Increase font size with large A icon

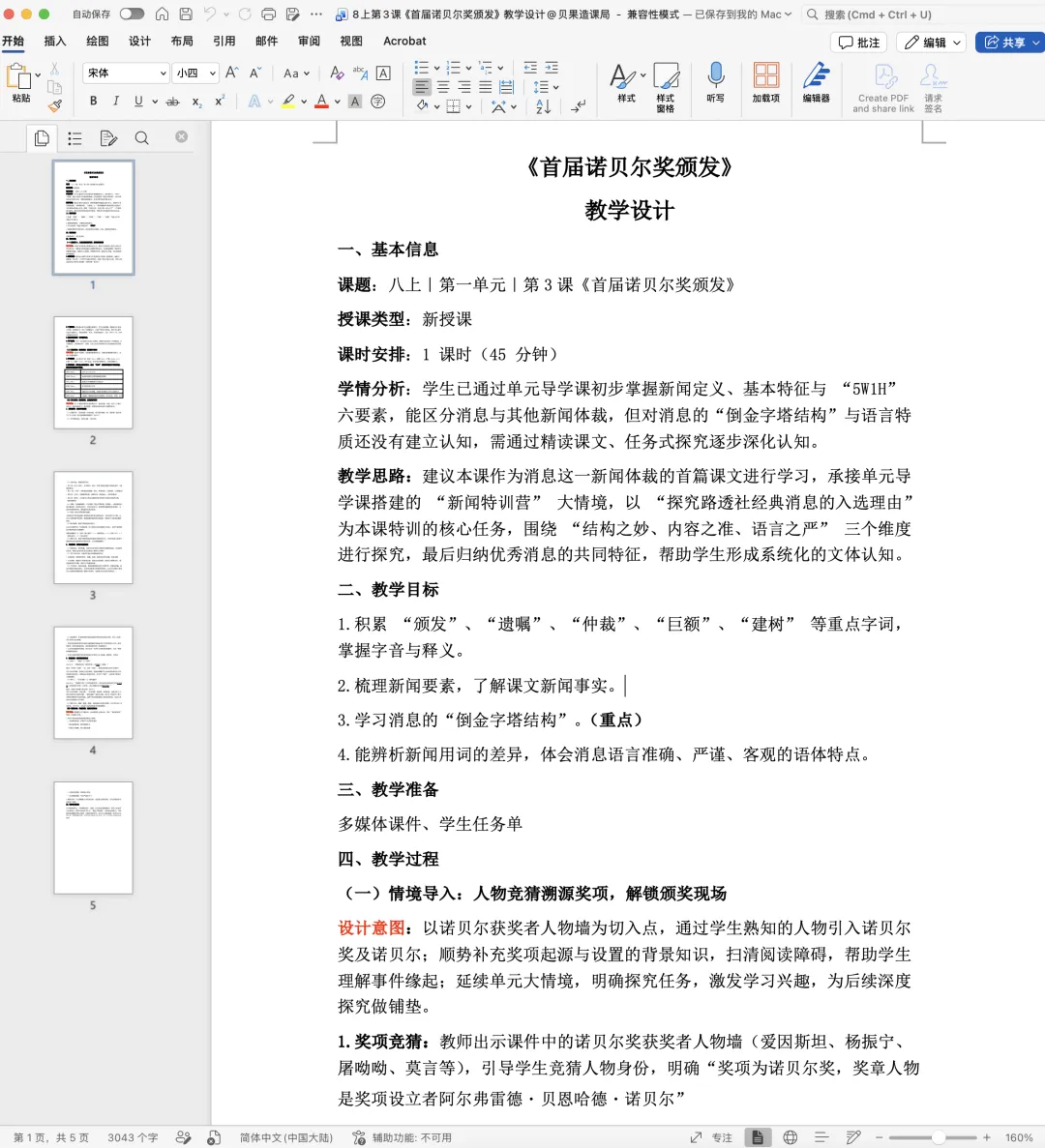pyautogui.click(x=231, y=73)
